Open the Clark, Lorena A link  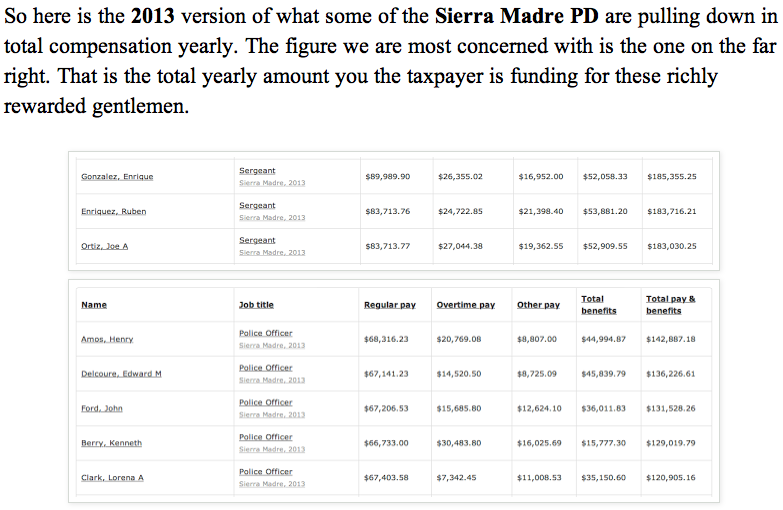click(x=112, y=477)
